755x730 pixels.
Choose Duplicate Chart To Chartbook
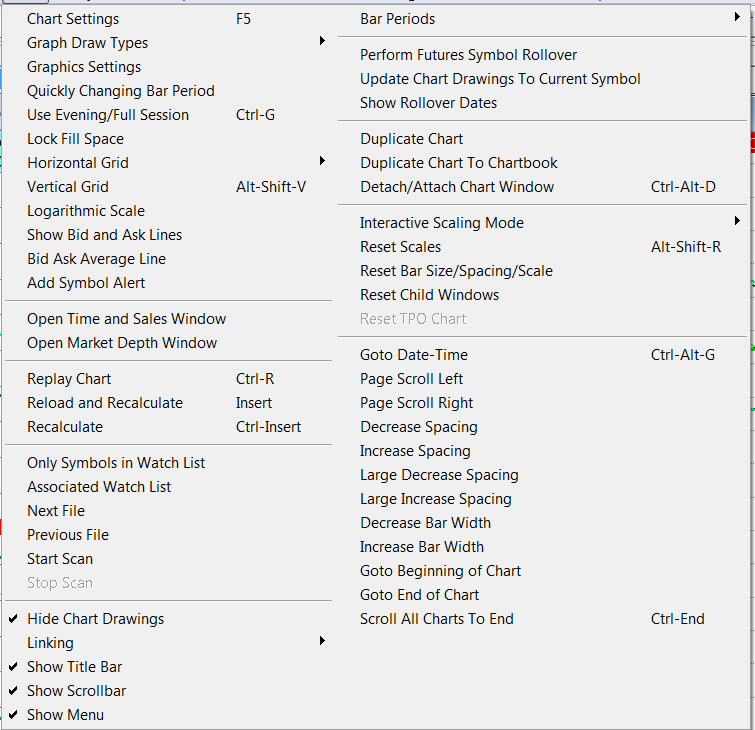tap(543, 163)
